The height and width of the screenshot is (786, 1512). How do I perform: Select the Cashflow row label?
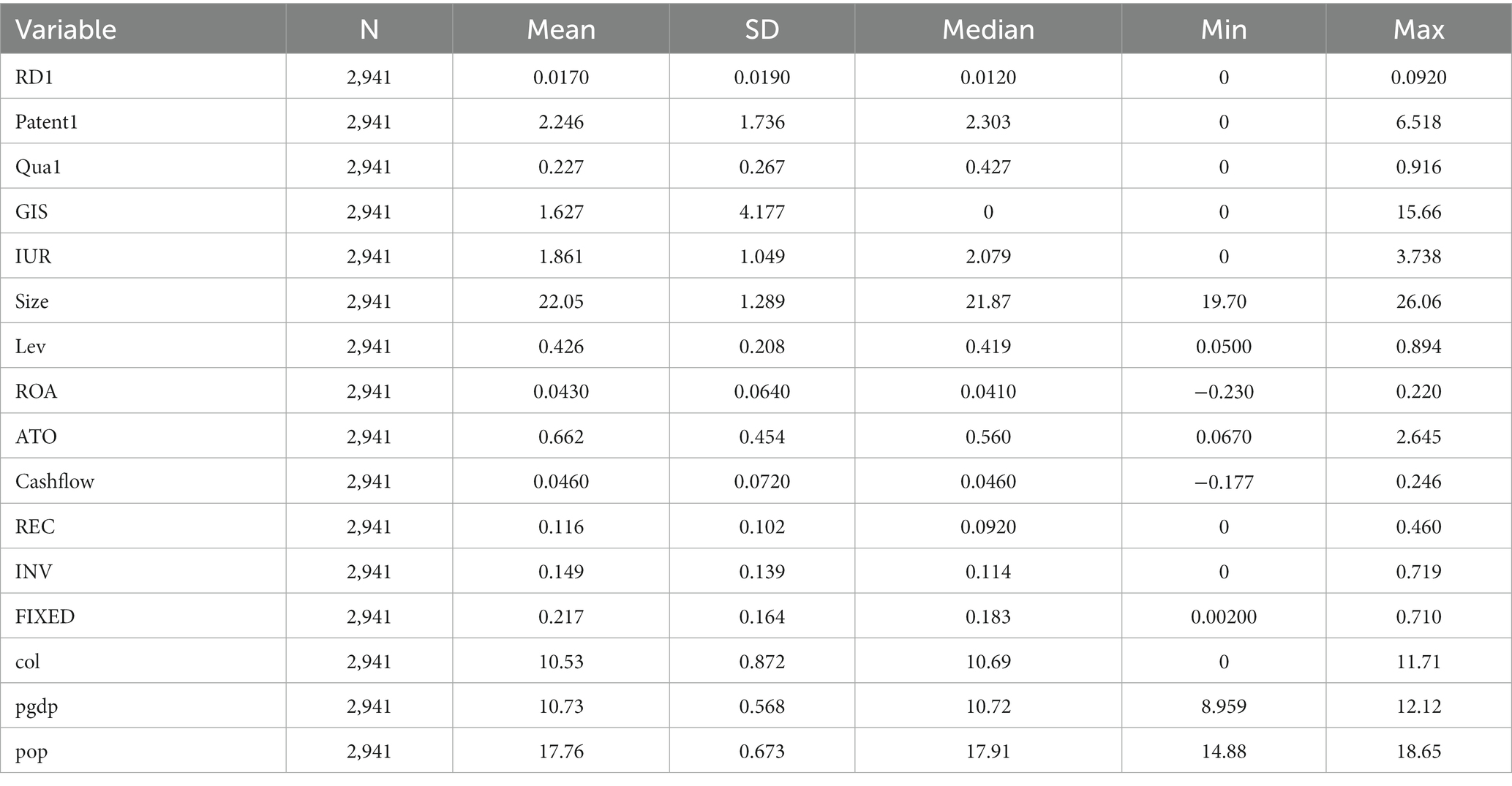pos(55,482)
